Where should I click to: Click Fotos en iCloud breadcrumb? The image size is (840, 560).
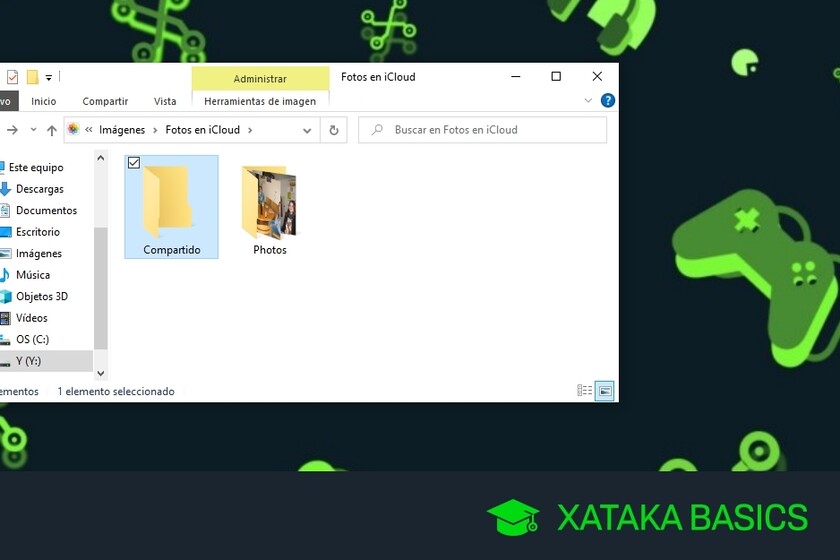coord(202,130)
